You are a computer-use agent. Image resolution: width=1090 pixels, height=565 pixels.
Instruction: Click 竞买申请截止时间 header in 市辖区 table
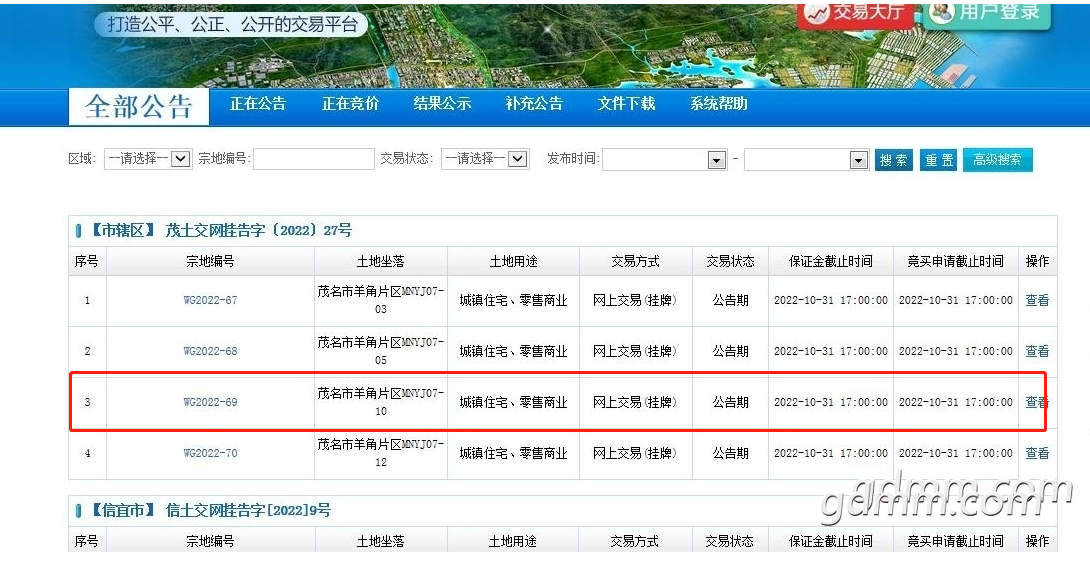tap(956, 261)
